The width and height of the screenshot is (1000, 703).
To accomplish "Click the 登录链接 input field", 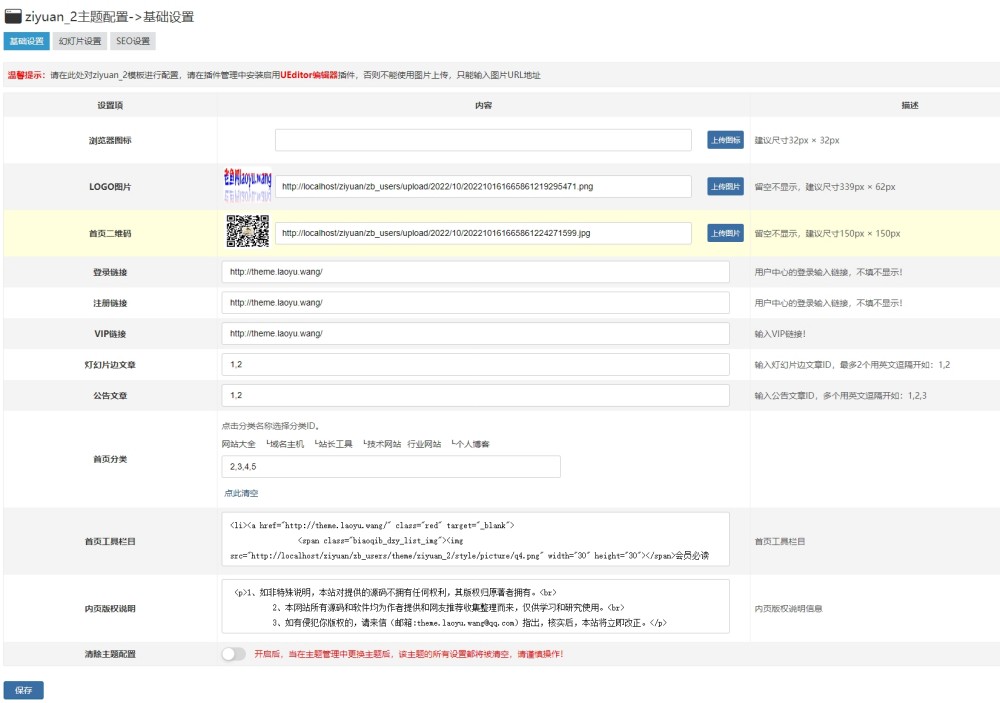I will tap(475, 272).
